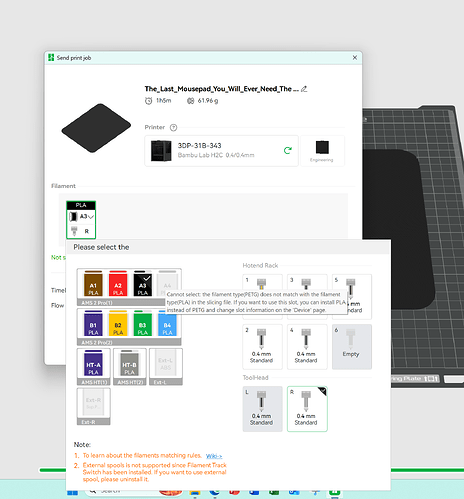This screenshot has width=464, height=499.
Task: Open the help icon next to the Printer label
Action: click(x=173, y=128)
